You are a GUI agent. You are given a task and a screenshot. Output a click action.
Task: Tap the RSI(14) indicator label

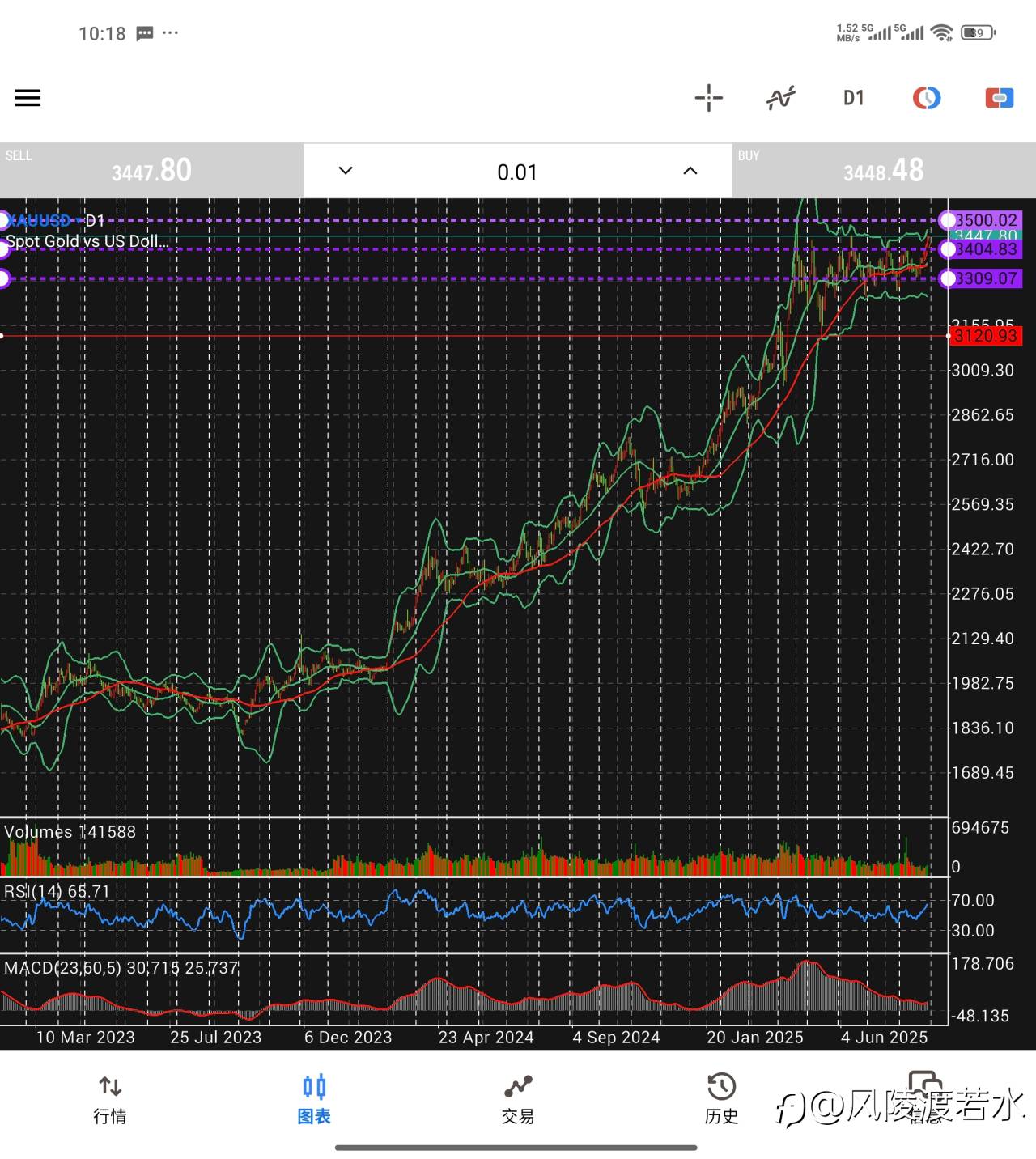click(x=57, y=892)
